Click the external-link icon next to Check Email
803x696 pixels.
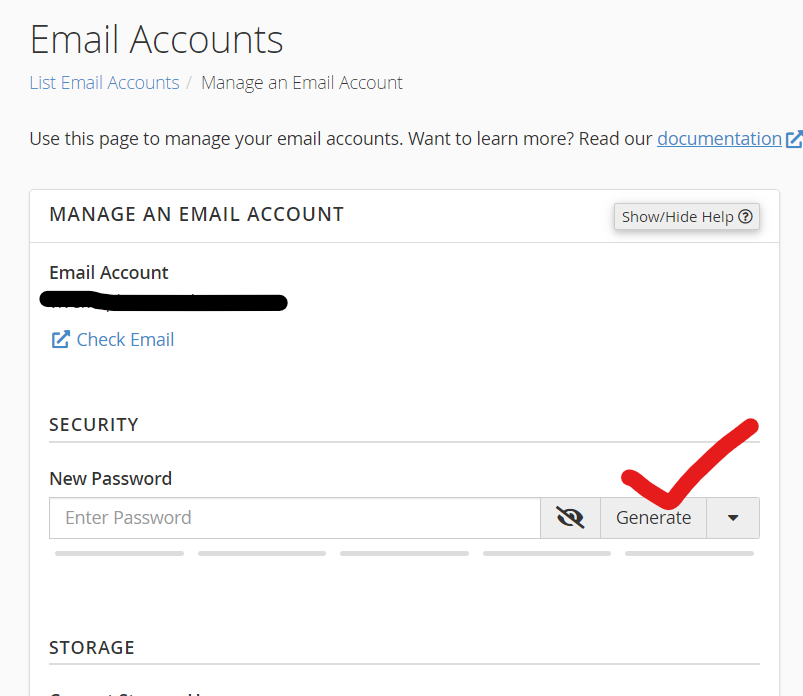tap(60, 340)
